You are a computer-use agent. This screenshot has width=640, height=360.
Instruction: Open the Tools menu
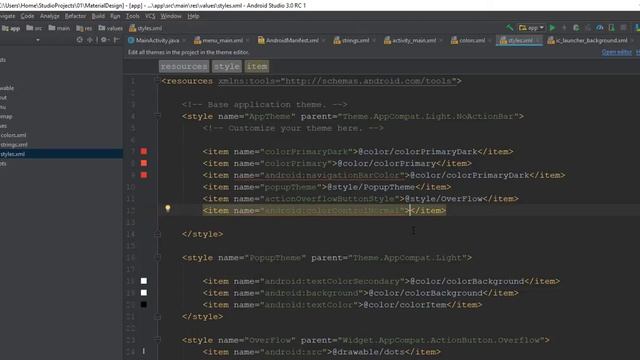pos(133,16)
